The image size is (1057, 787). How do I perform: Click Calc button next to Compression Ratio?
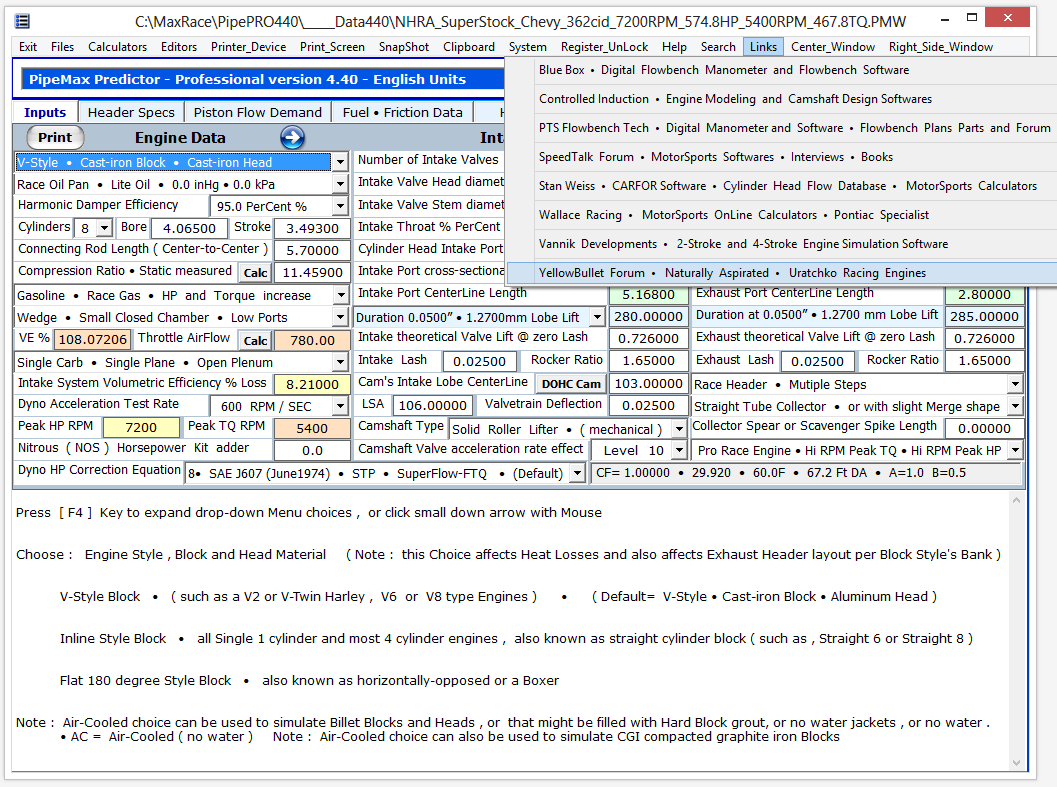[x=255, y=272]
